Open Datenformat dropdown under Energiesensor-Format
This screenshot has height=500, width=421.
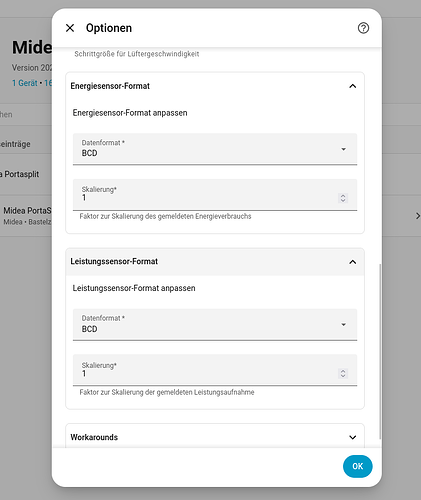tap(215, 149)
